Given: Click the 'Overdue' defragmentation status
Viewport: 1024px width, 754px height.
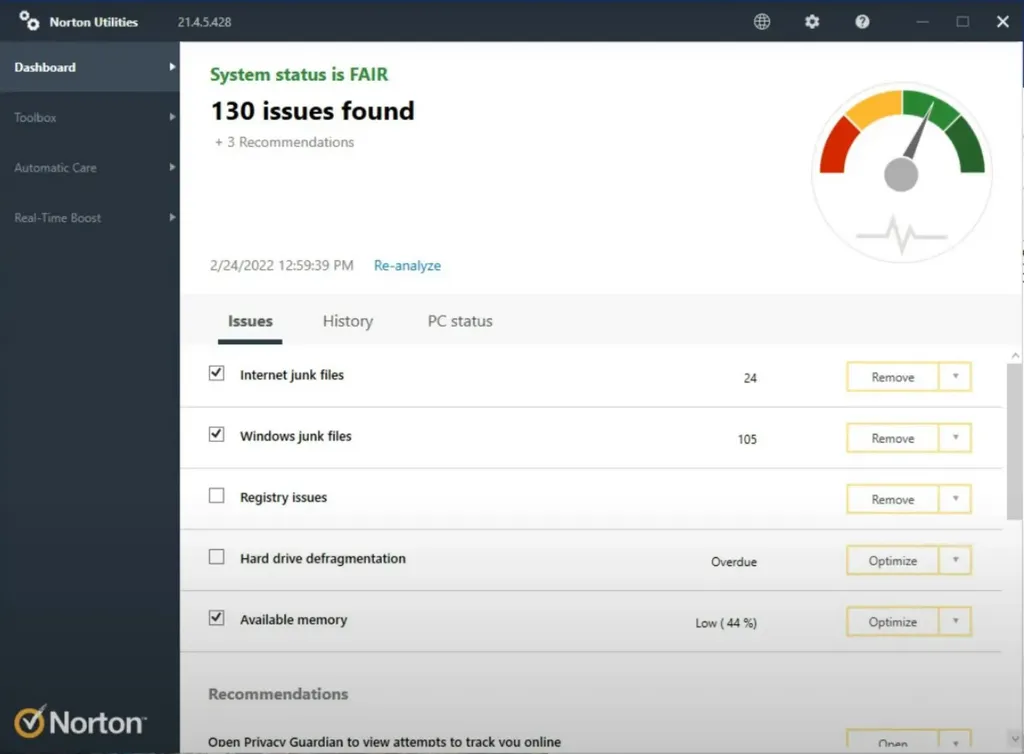Looking at the screenshot, I should pyautogui.click(x=733, y=562).
